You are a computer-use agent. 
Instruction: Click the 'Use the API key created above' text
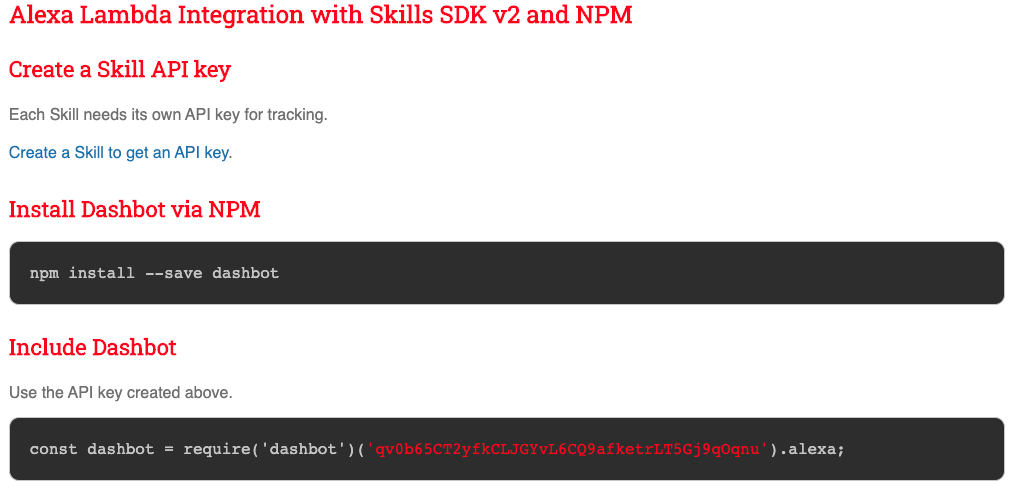tap(120, 393)
